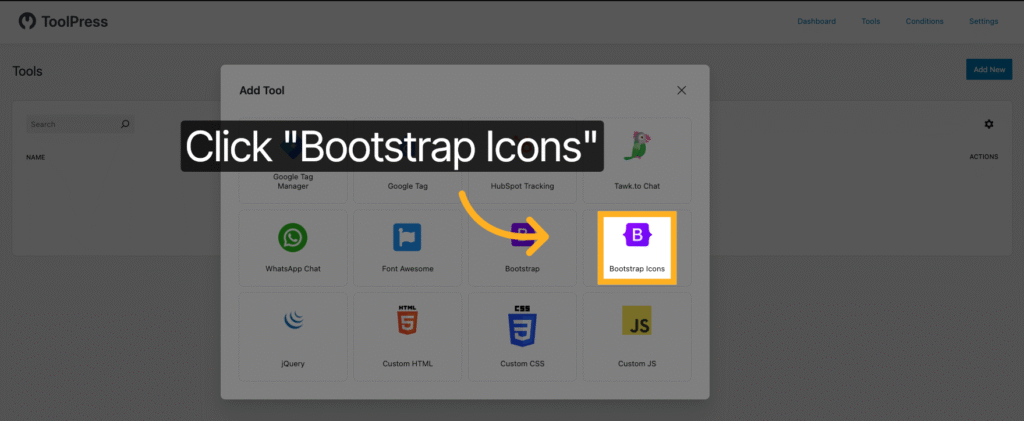Click the search magnifier icon
1024x421 pixels.
(x=125, y=125)
